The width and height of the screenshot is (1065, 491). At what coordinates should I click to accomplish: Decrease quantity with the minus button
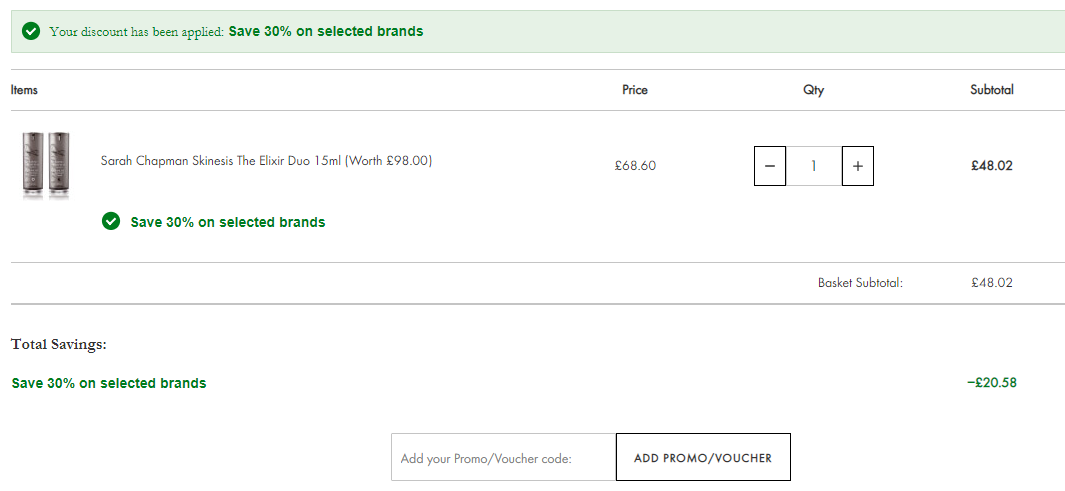770,166
